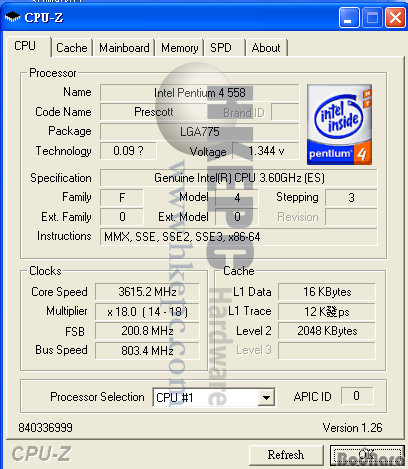Click the Core Speed value box
Image resolution: width=408 pixels, height=469 pixels.
(147, 292)
